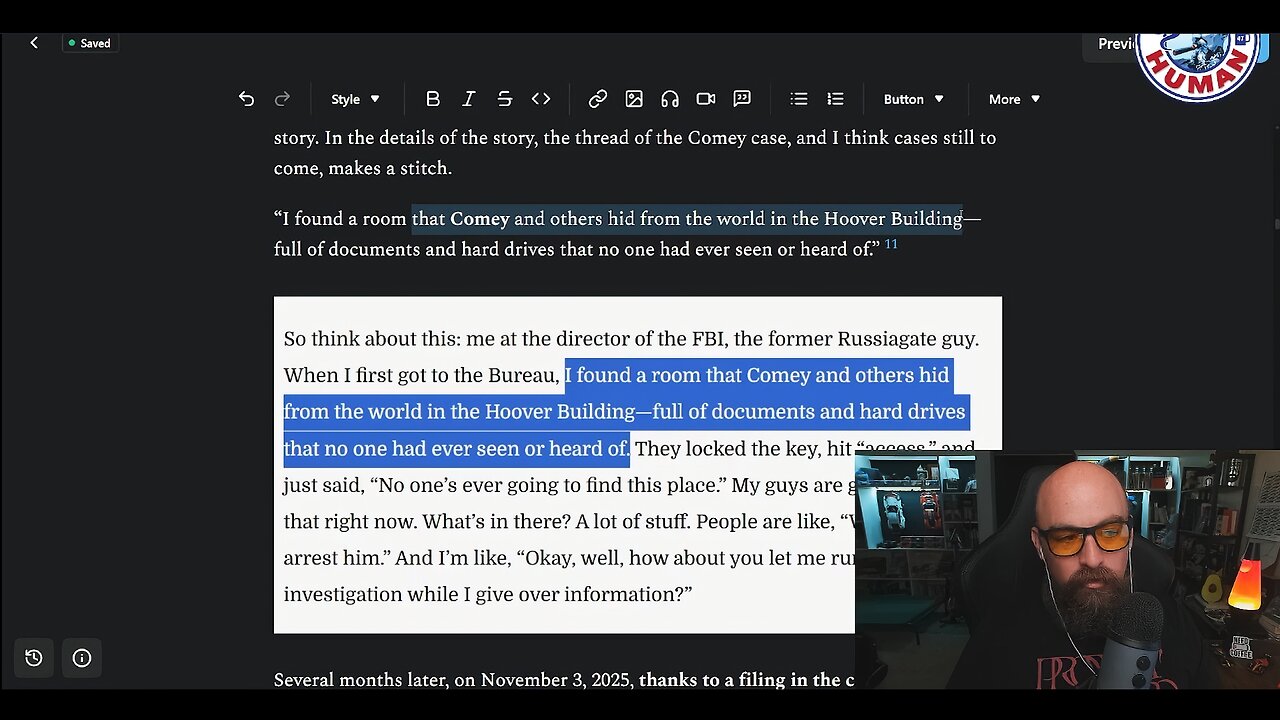Click the text 'makes a stitch.'
This screenshot has width=1280, height=720.
(x=390, y=168)
